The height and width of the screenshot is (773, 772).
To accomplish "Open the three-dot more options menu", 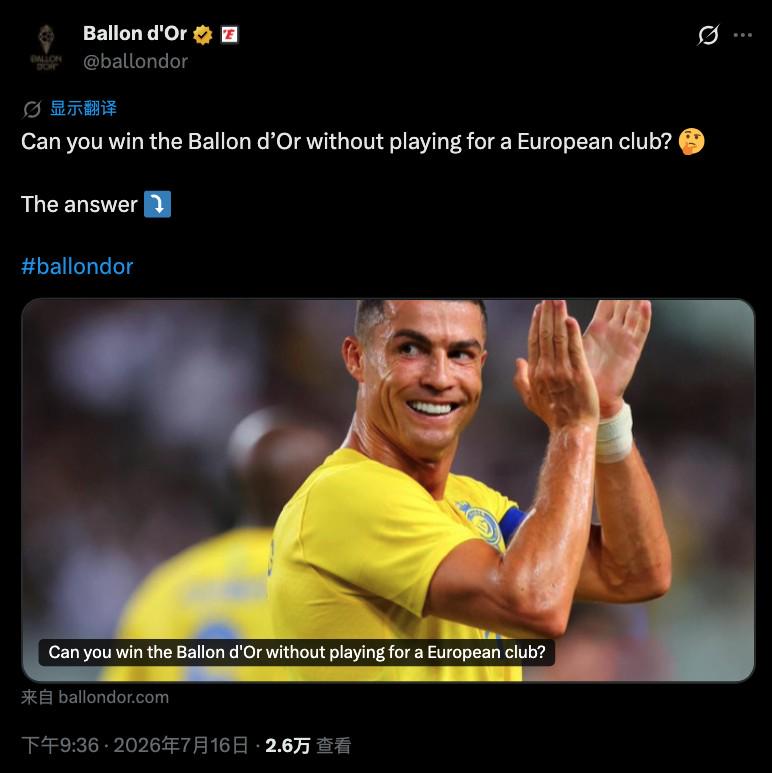I will (743, 35).
